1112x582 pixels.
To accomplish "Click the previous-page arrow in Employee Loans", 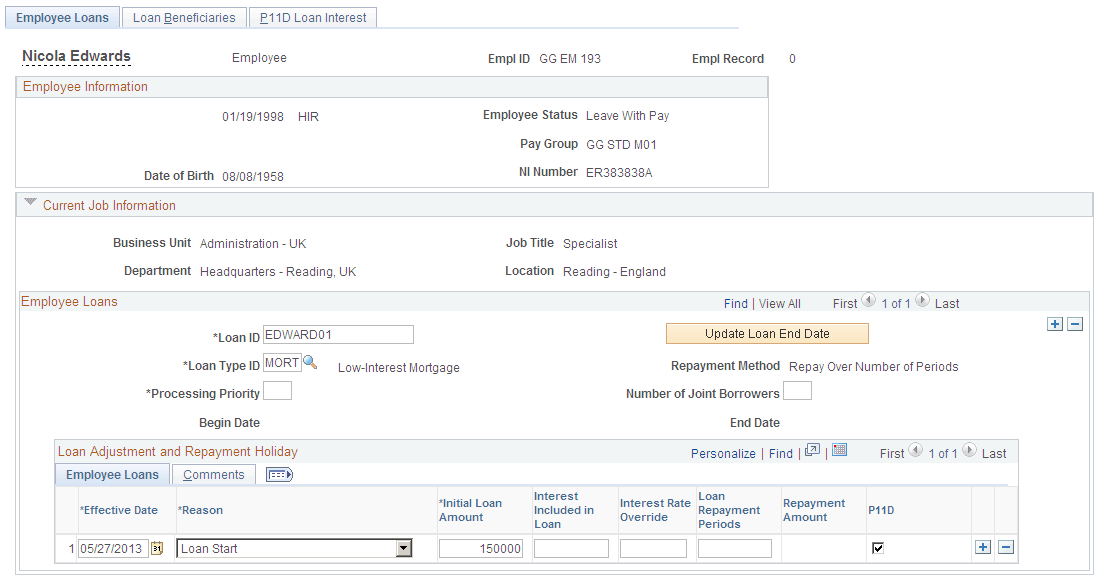I will coord(869,303).
